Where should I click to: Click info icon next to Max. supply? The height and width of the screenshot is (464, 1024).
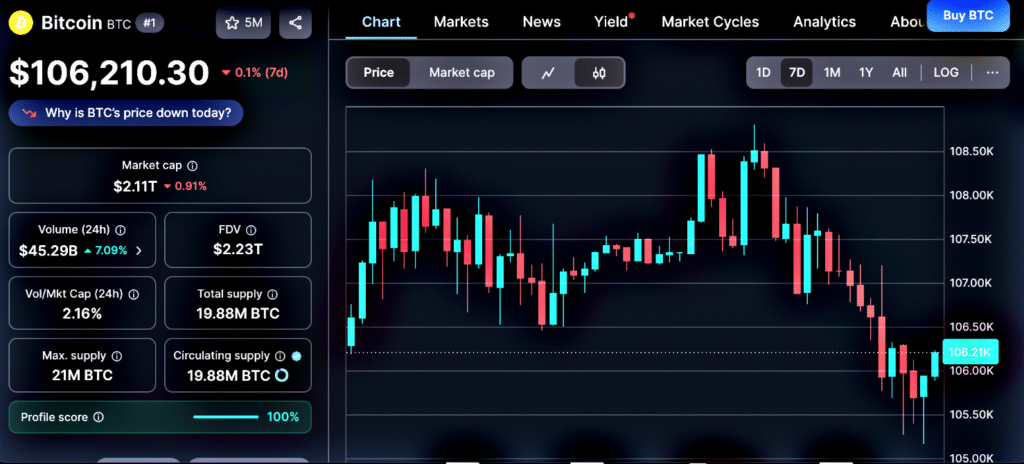point(116,355)
